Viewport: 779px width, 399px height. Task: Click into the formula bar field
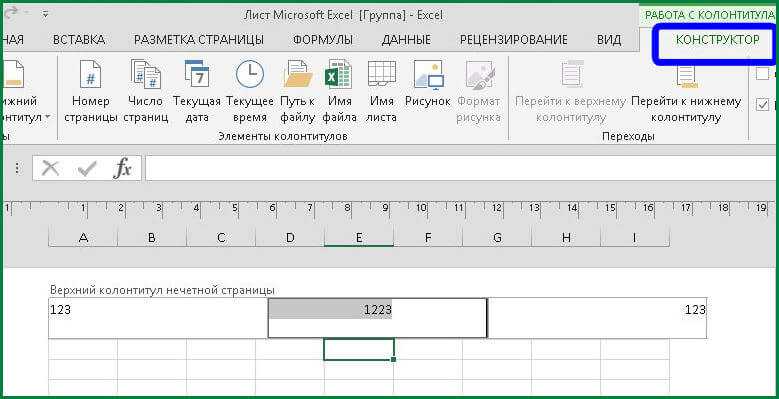(462, 168)
